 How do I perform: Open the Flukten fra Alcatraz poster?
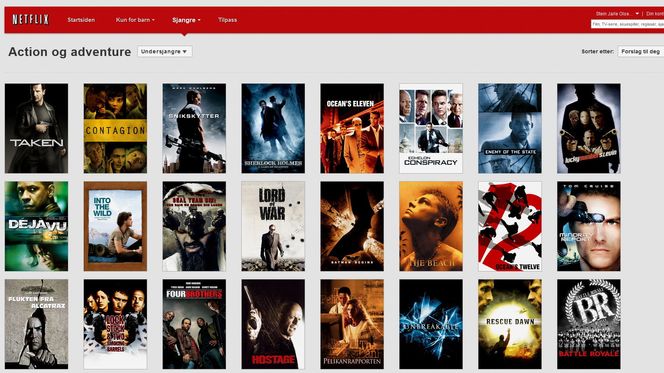pyautogui.click(x=36, y=324)
